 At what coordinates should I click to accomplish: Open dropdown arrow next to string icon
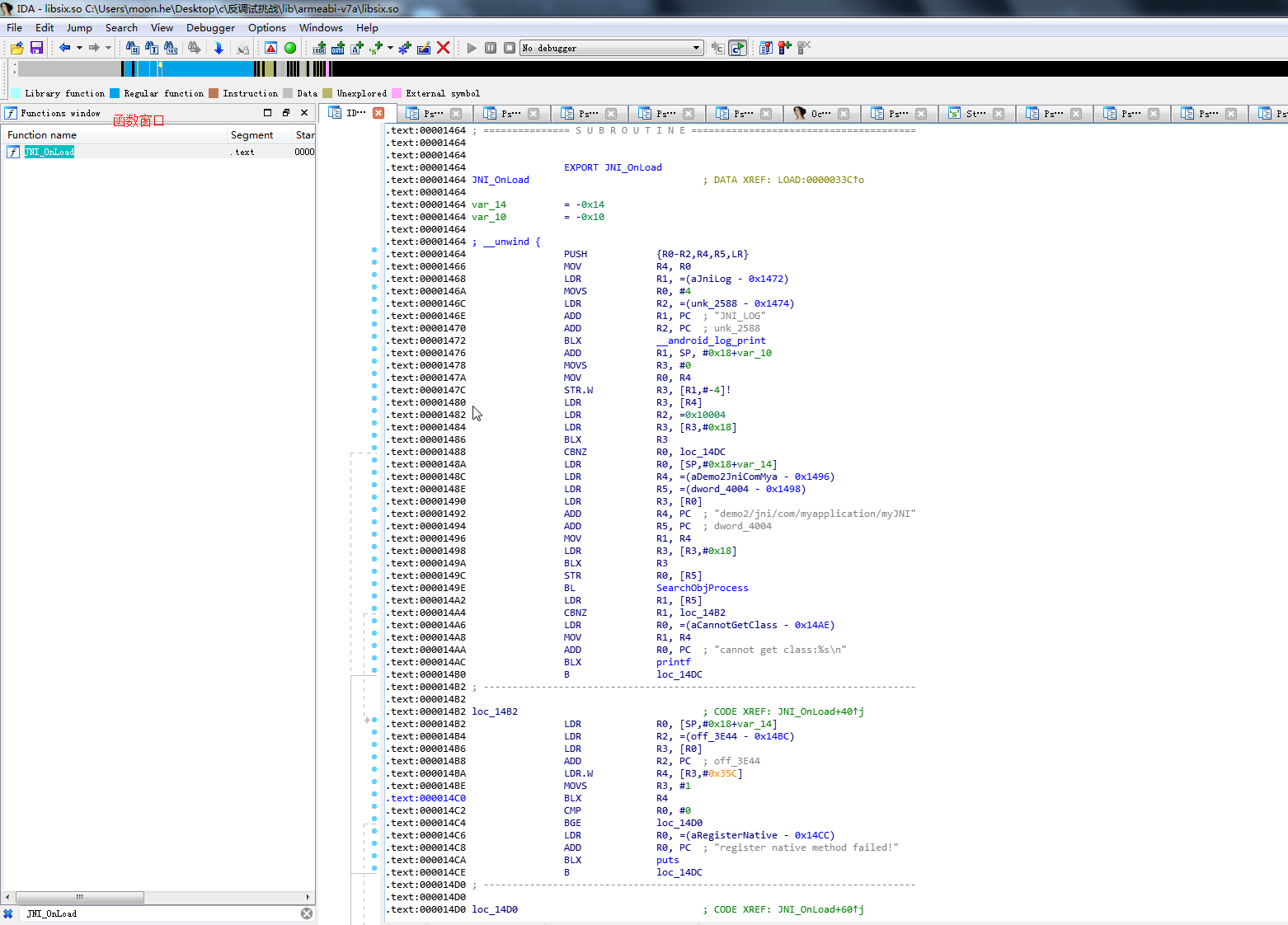click(x=390, y=48)
